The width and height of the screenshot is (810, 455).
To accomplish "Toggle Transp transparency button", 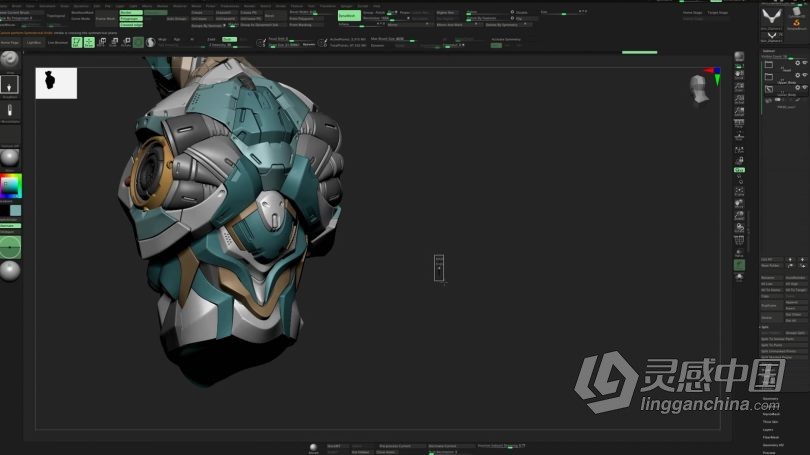I will click(739, 253).
